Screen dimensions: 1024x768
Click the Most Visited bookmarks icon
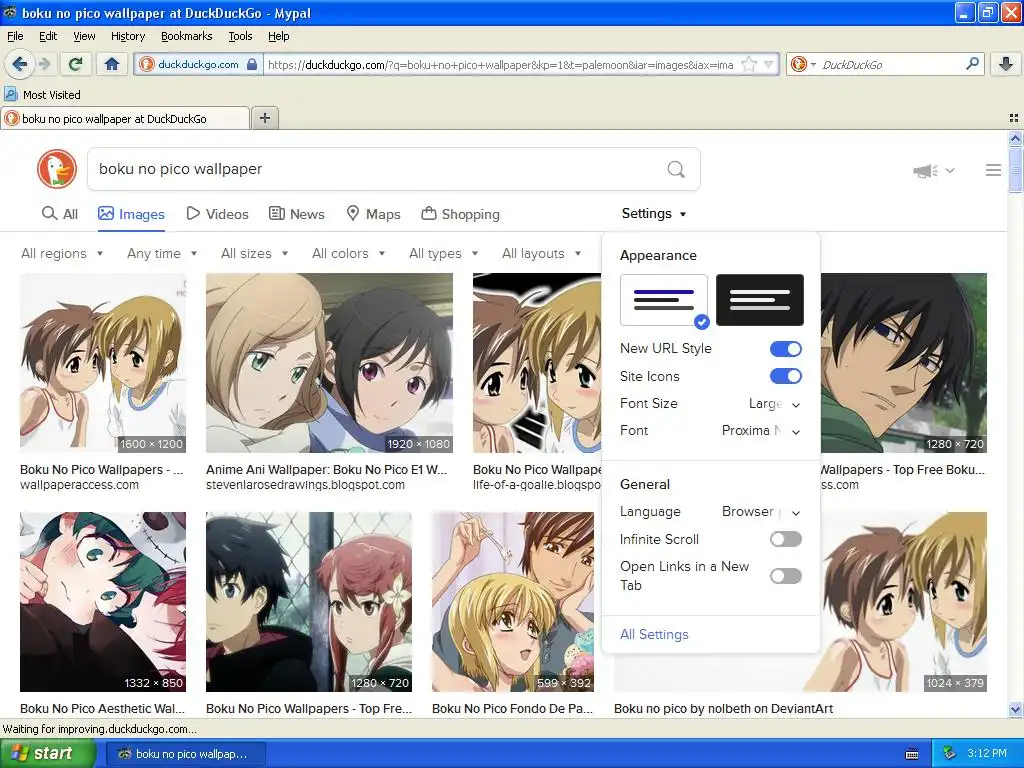(10, 94)
